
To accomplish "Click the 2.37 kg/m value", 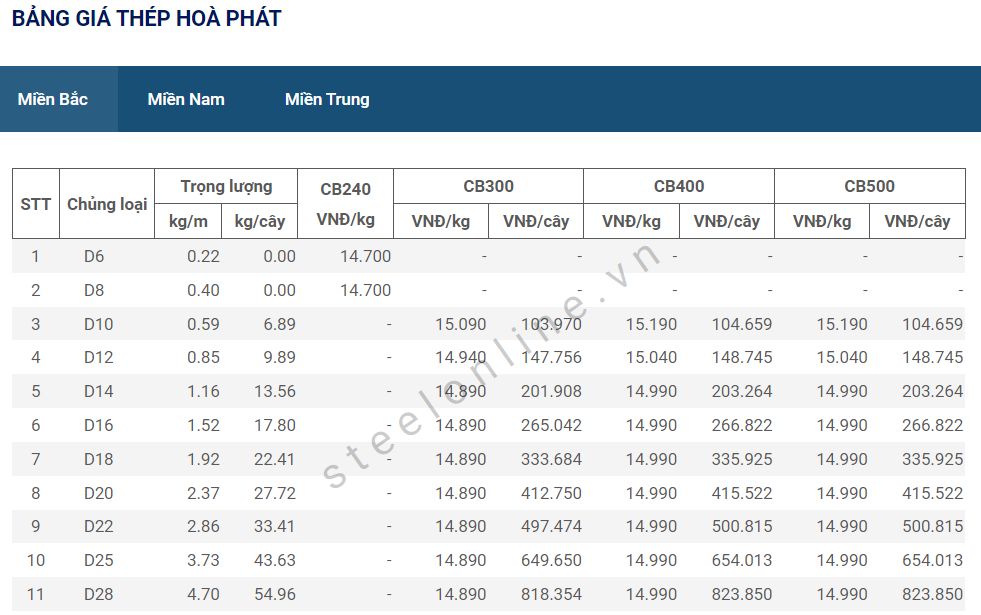I will [x=203, y=493].
